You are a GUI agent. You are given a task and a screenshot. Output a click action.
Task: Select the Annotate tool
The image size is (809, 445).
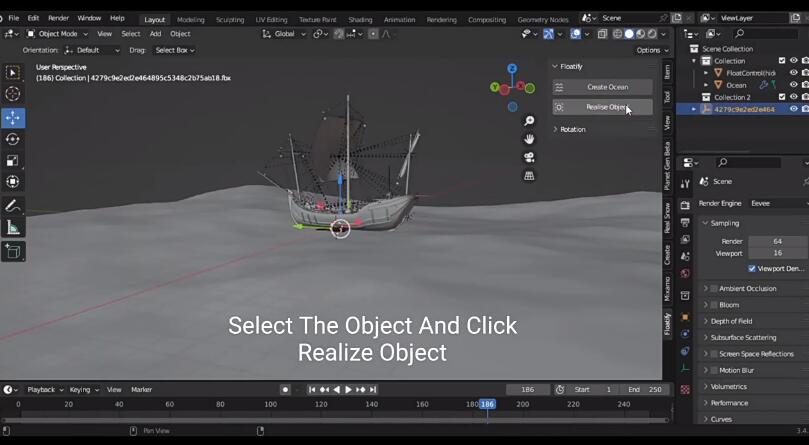pos(13,206)
